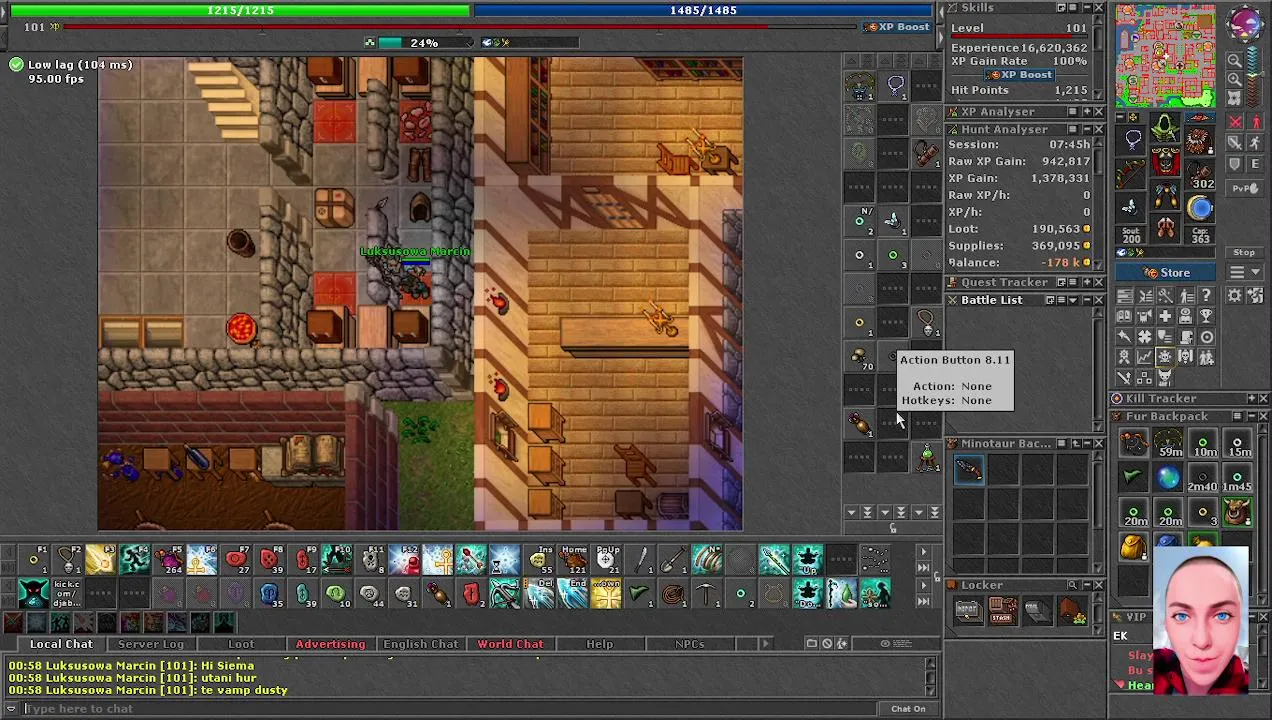Switch to the NPCs chat tab
This screenshot has height=720, width=1272.
click(689, 644)
